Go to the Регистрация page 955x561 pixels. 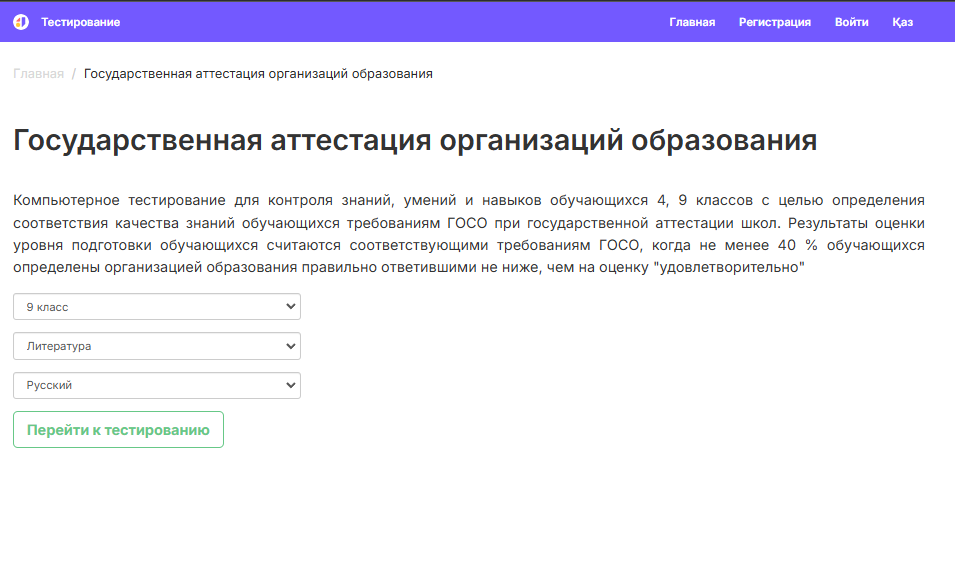pyautogui.click(x=774, y=22)
